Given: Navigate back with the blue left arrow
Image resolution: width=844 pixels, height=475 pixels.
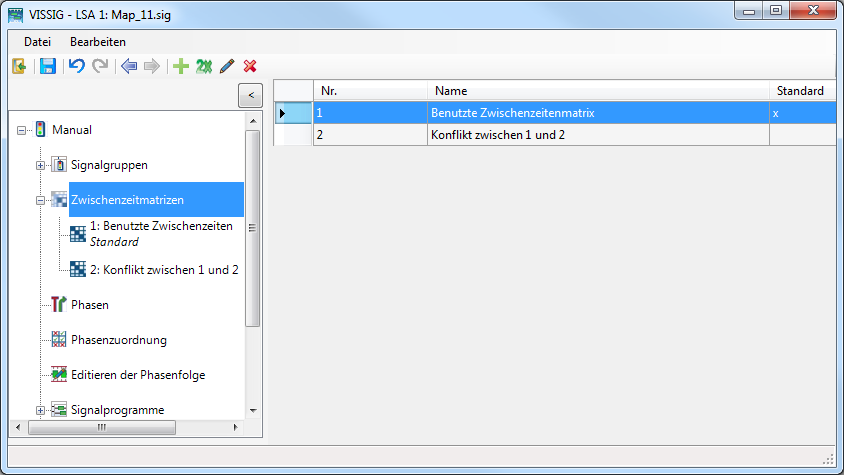Looking at the screenshot, I should pyautogui.click(x=128, y=66).
